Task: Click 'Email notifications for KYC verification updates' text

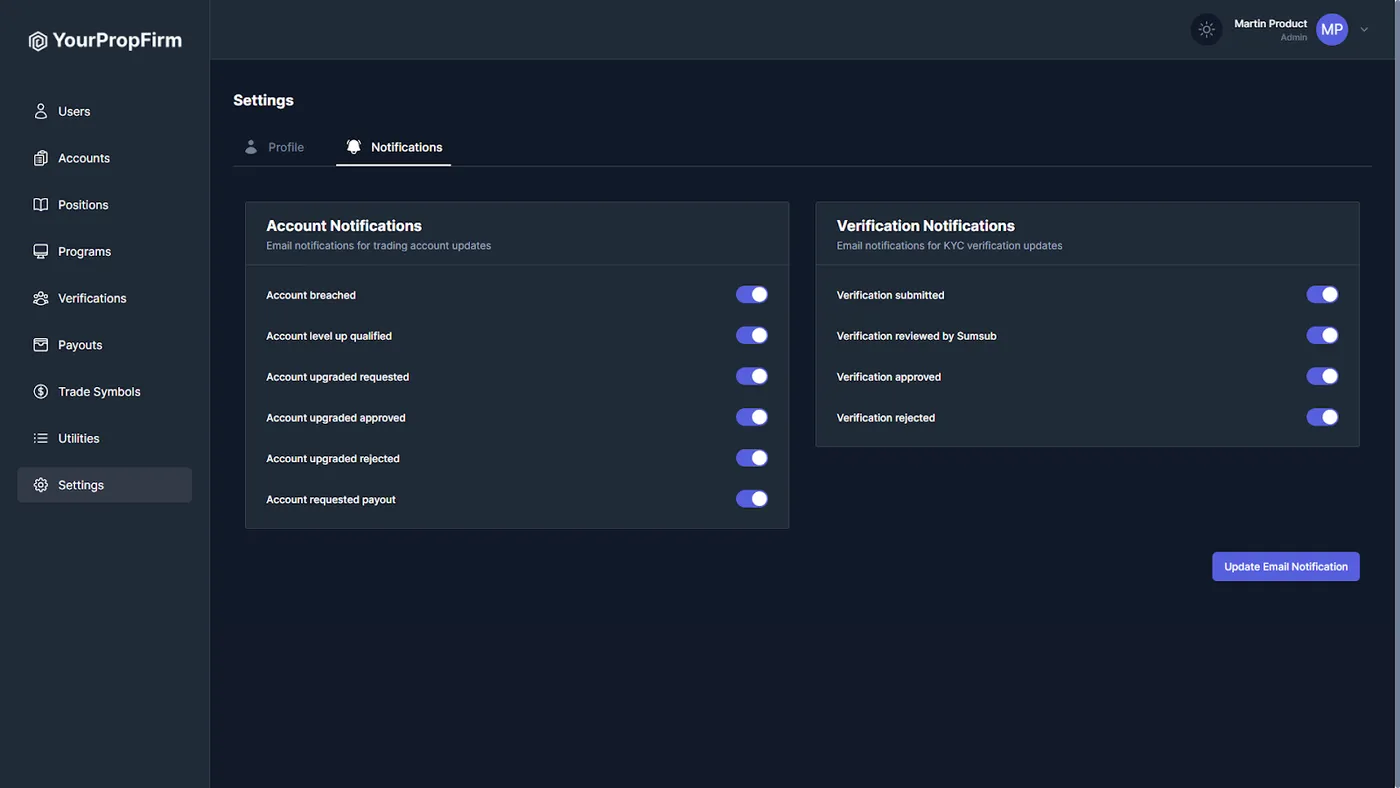Action: tap(950, 246)
